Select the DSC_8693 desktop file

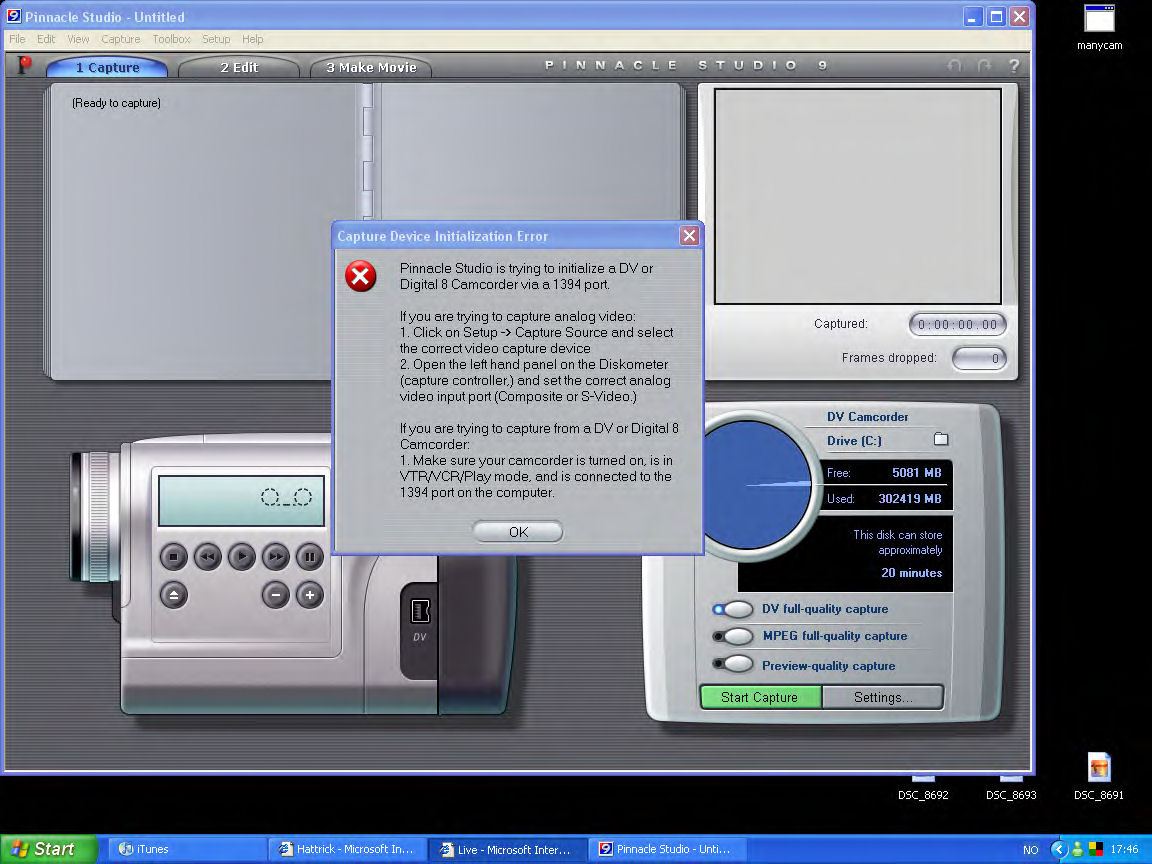pyautogui.click(x=1011, y=789)
